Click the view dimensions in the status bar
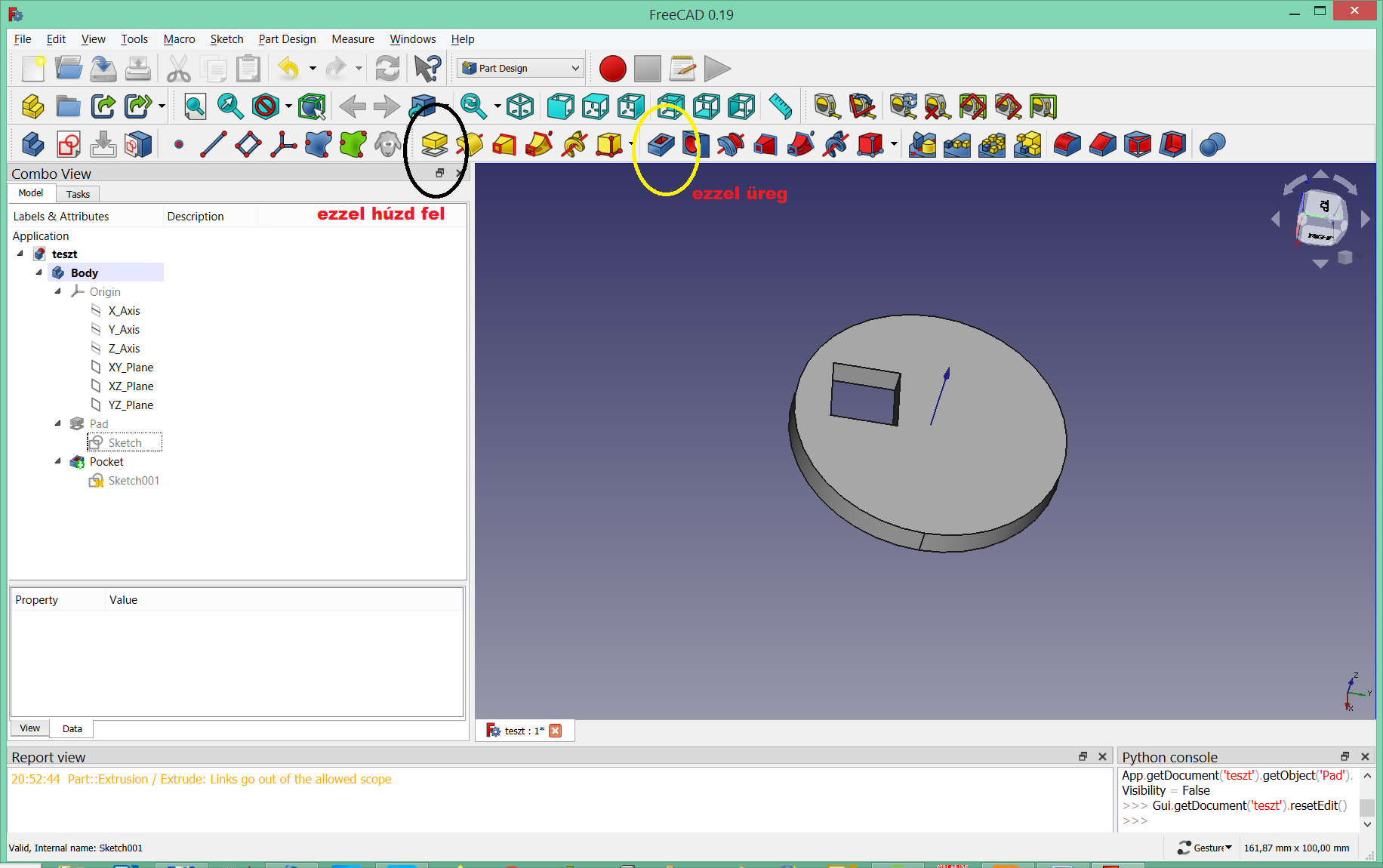The height and width of the screenshot is (868, 1383). click(x=1296, y=848)
